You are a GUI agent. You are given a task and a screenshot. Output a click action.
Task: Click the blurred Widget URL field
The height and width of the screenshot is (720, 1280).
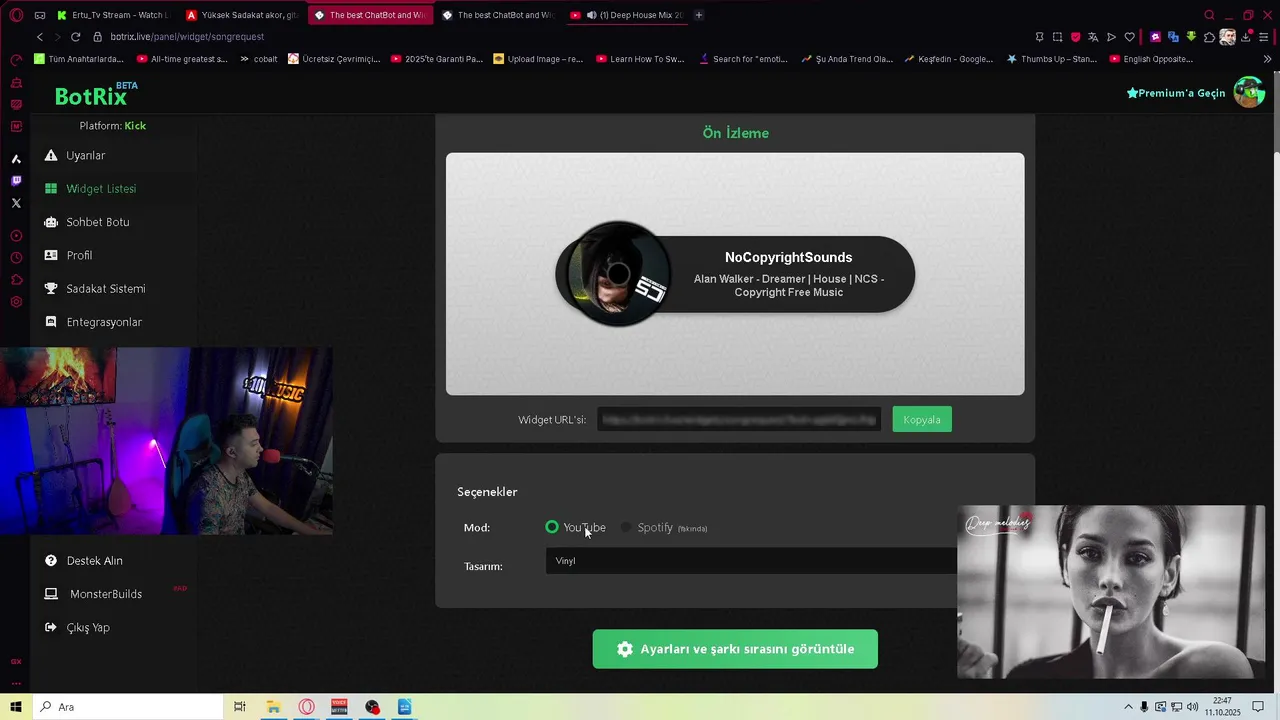point(739,420)
